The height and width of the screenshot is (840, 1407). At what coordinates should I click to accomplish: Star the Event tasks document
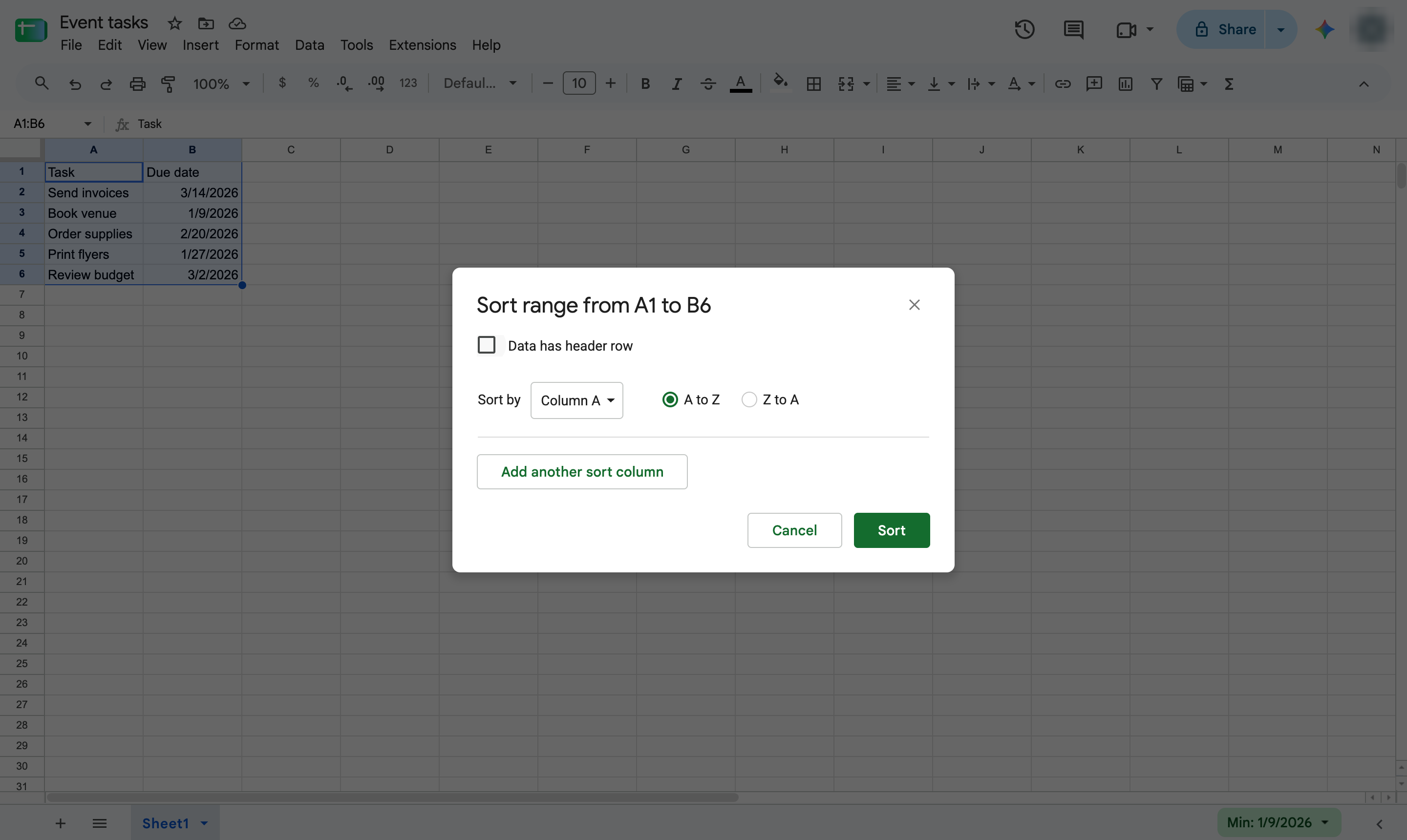coord(174,23)
